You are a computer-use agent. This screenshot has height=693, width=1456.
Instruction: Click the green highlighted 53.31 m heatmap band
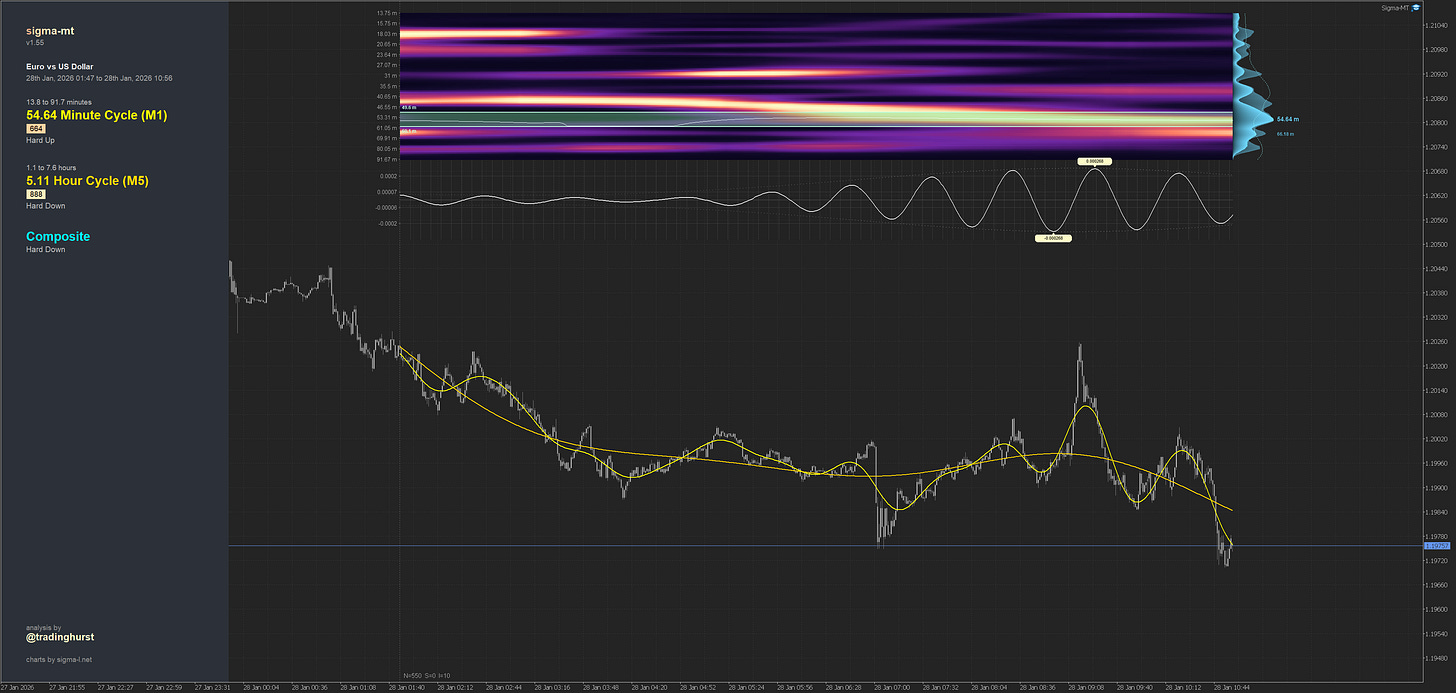815,119
